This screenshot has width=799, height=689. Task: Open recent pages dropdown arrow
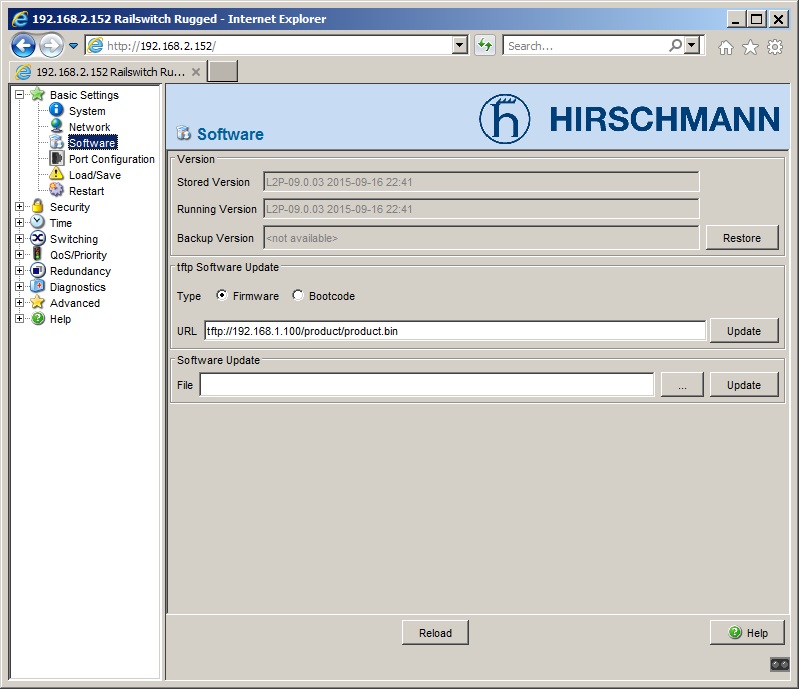(x=73, y=46)
